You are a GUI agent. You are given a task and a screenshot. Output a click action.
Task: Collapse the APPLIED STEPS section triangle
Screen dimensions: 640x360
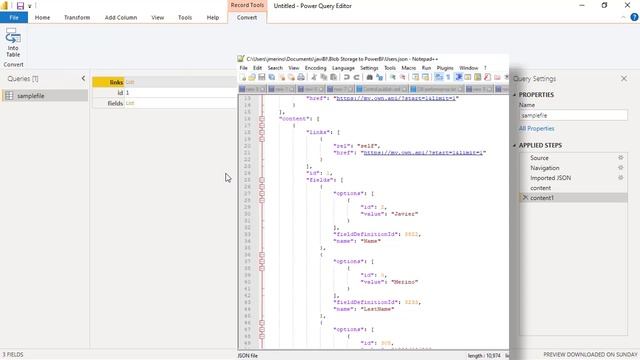point(514,145)
